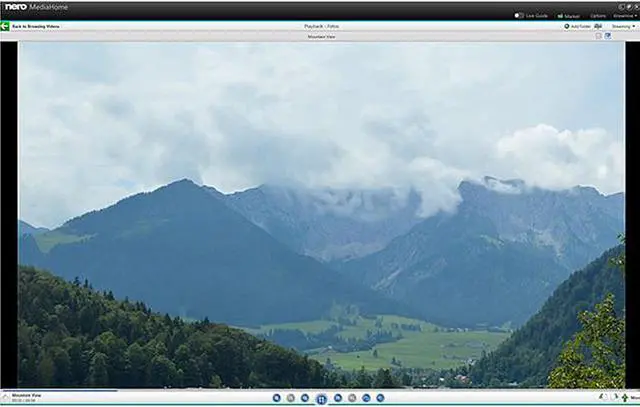The image size is (640, 407).
Task: Click the second-from-right round blue playback button
Action: (x=366, y=398)
